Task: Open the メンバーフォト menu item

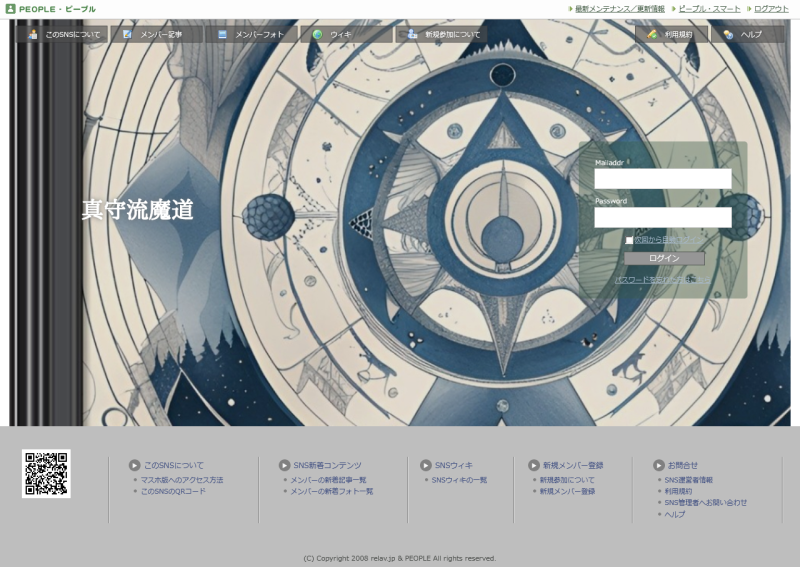Action: (x=258, y=34)
